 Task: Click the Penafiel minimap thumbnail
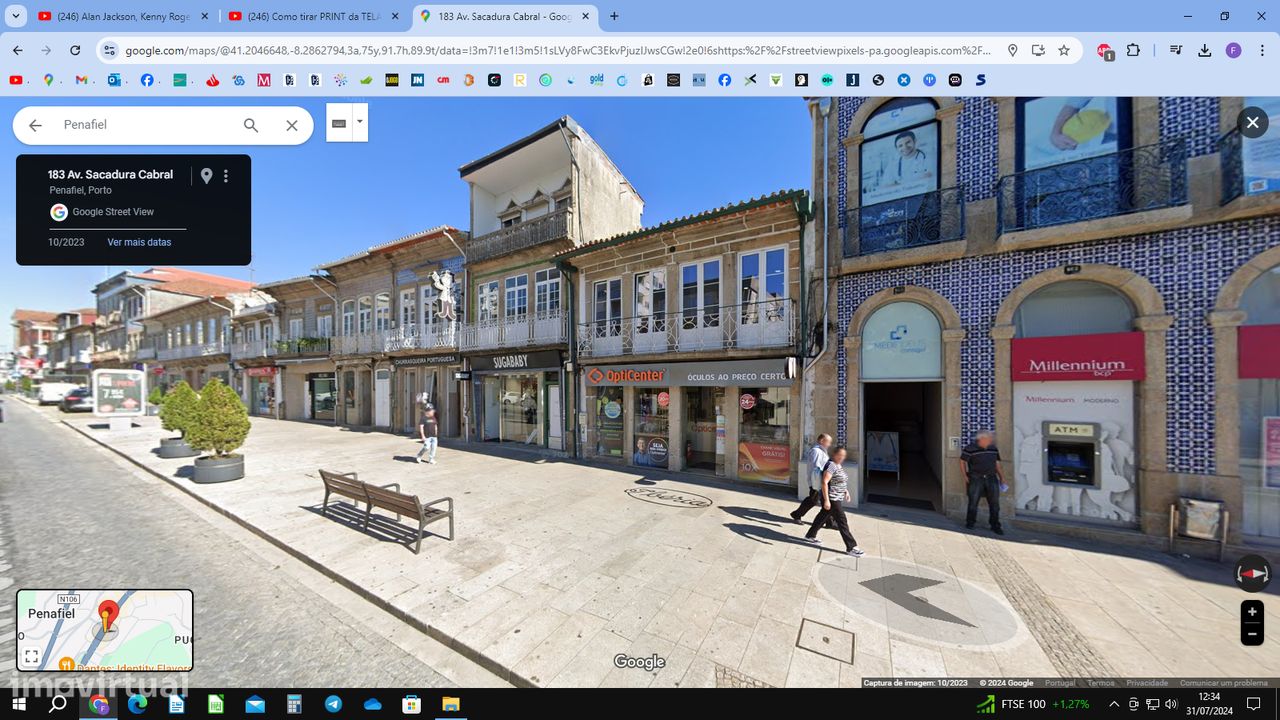tap(105, 630)
